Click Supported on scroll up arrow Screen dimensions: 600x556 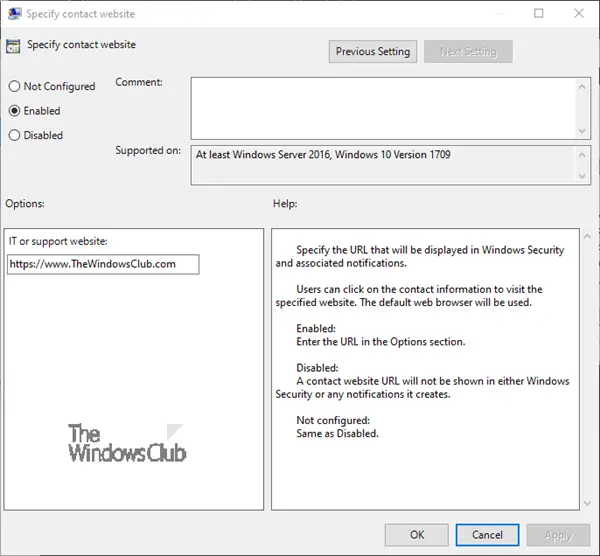pyautogui.click(x=582, y=155)
